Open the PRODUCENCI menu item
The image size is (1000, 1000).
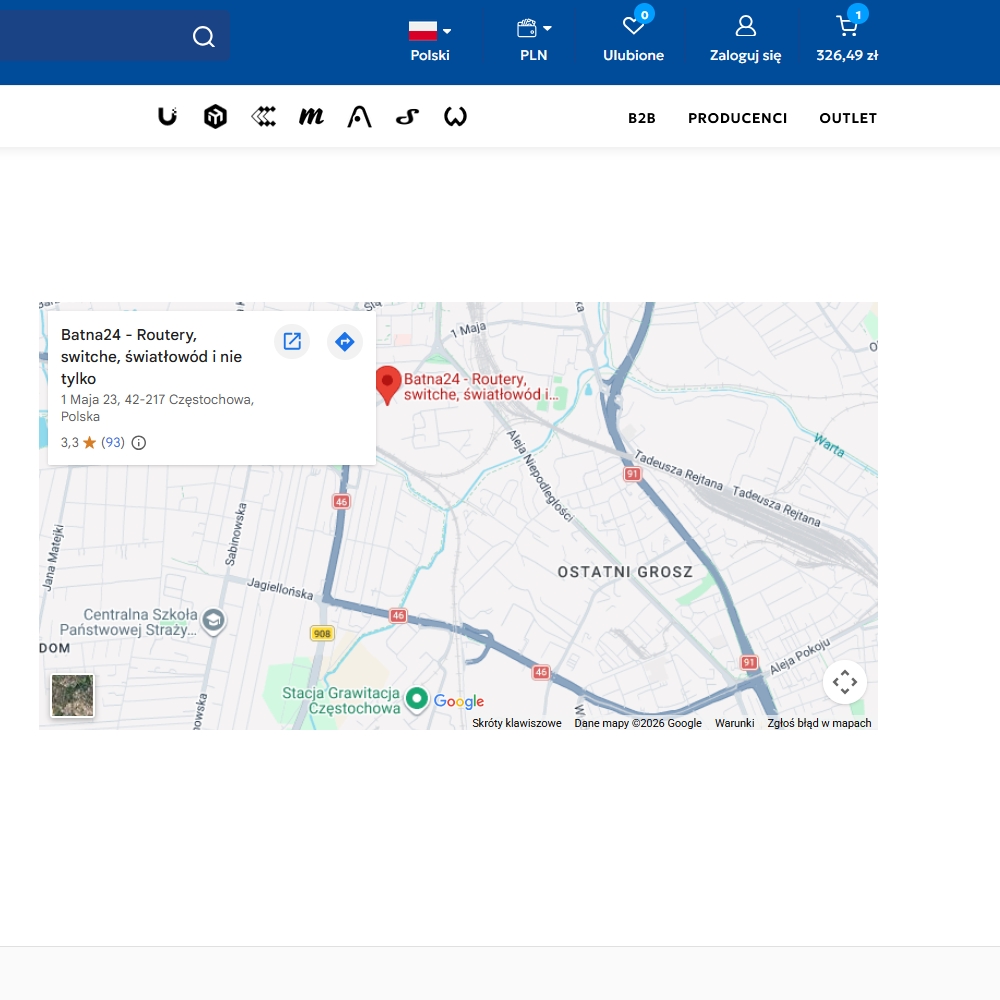pyautogui.click(x=737, y=118)
